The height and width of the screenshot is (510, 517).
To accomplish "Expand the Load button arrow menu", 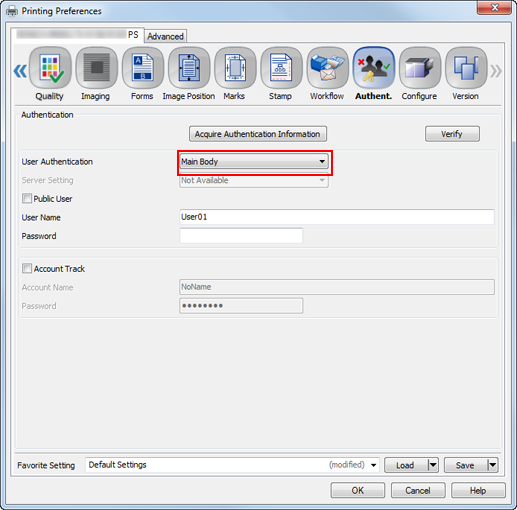I will 433,465.
